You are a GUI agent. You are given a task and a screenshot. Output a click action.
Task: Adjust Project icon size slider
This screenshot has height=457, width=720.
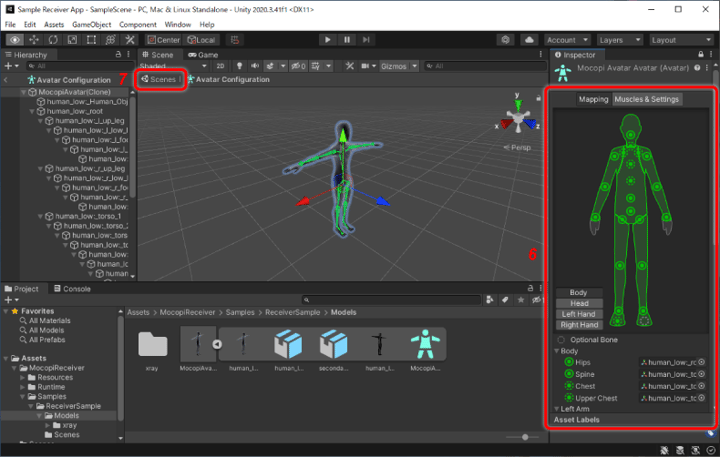pyautogui.click(x=525, y=437)
